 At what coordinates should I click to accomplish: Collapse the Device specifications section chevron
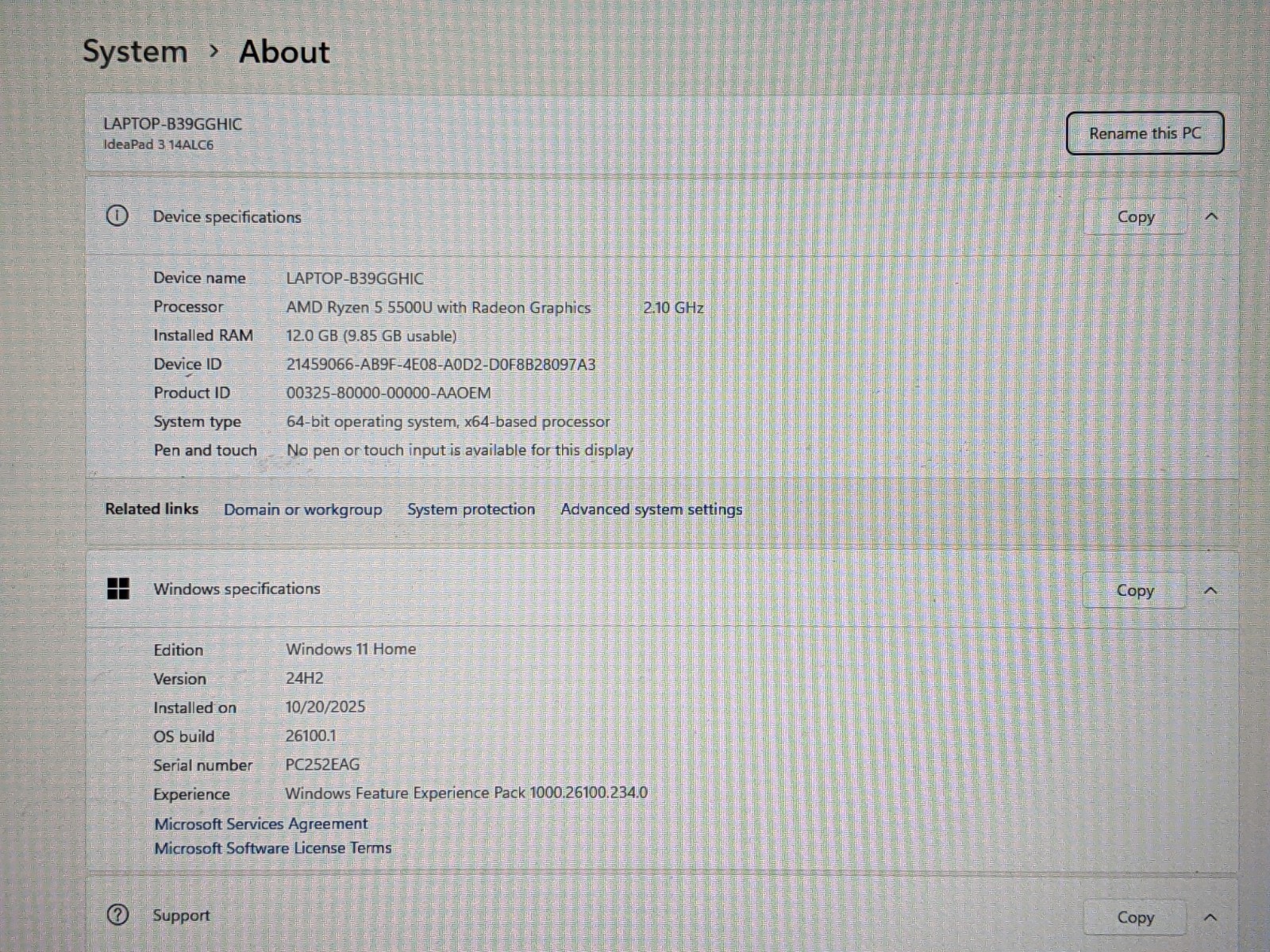pos(1211,217)
